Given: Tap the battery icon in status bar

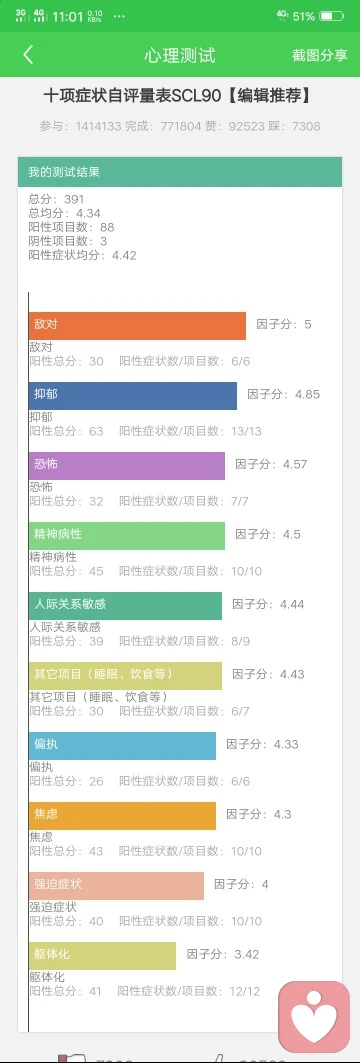Looking at the screenshot, I should click(332, 16).
